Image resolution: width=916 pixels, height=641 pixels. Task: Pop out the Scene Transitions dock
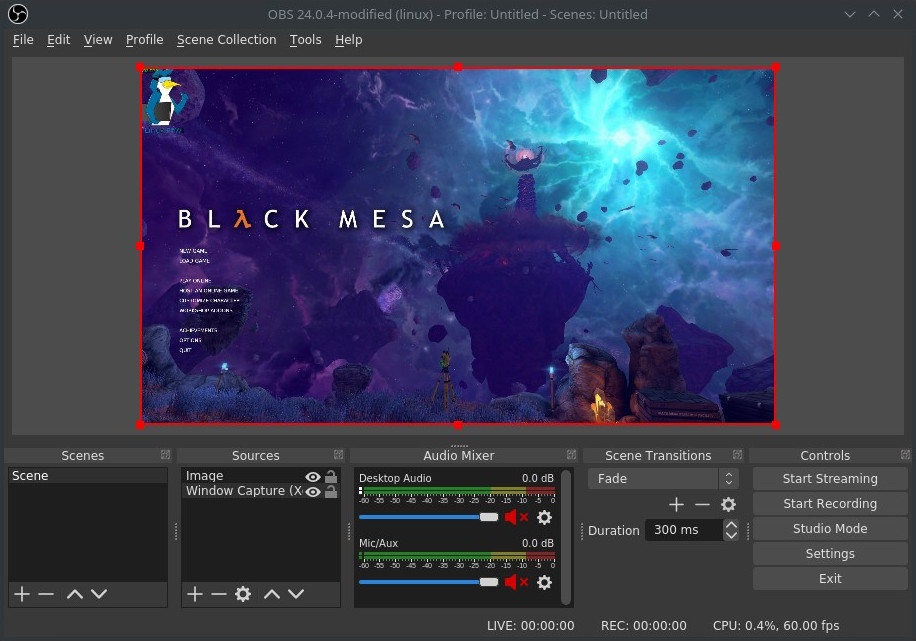tap(738, 455)
